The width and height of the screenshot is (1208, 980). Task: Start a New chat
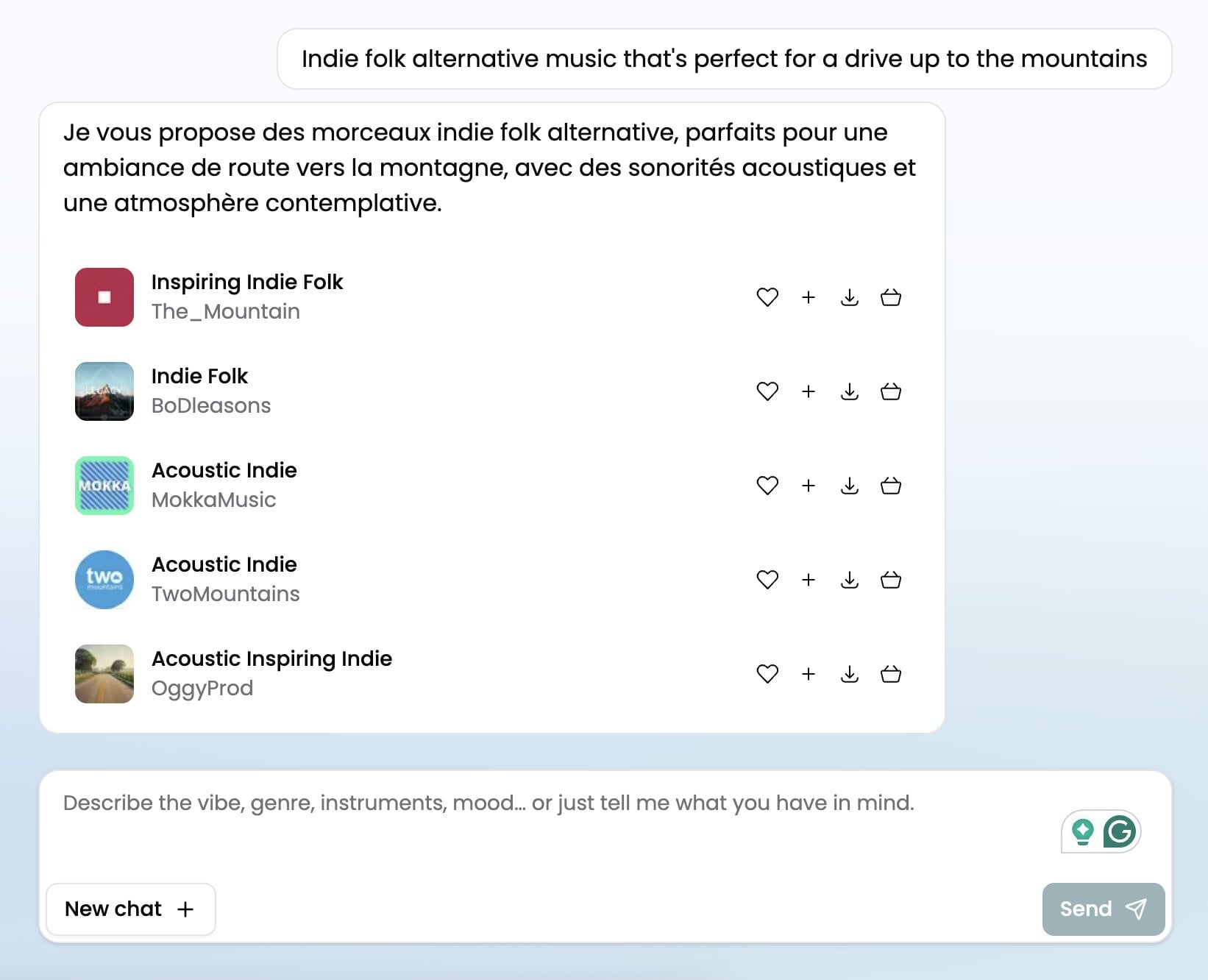point(130,909)
